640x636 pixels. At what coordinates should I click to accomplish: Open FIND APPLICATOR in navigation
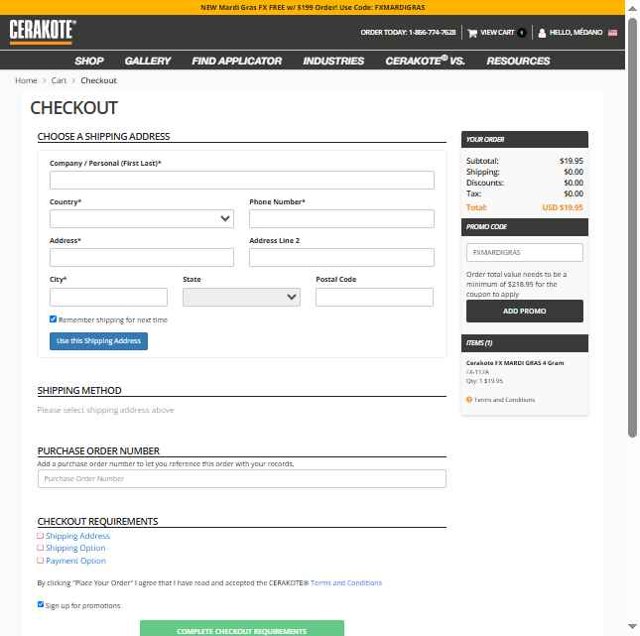point(237,61)
